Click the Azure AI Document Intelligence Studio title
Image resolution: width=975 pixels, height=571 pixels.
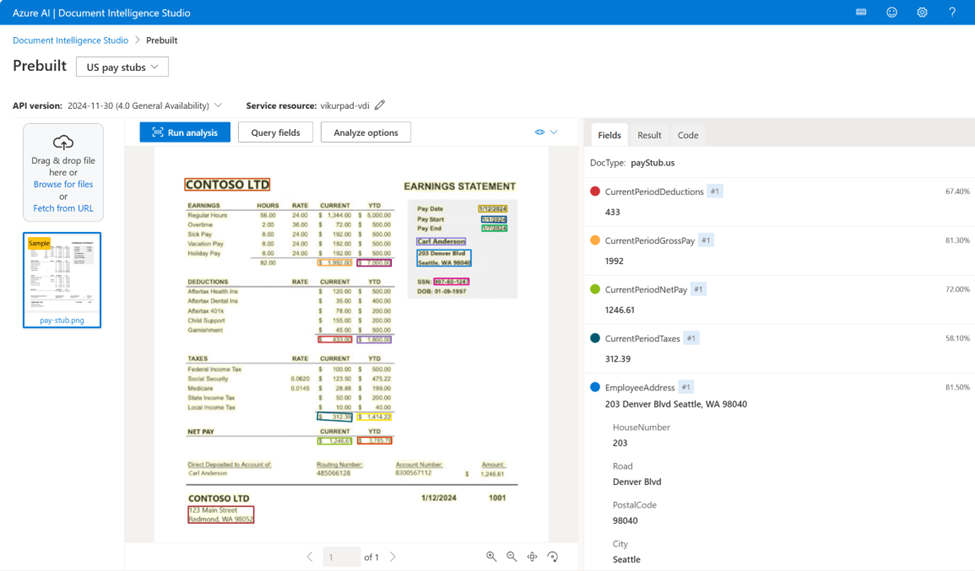(x=101, y=12)
